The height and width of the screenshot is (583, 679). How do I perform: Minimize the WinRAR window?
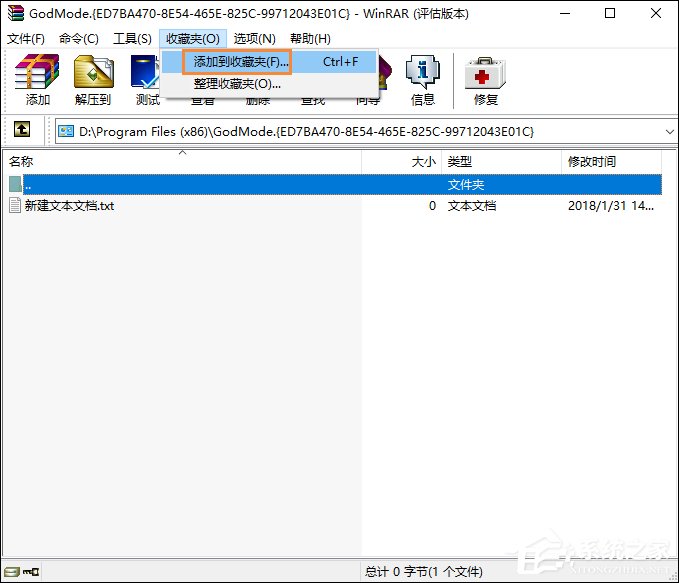565,13
